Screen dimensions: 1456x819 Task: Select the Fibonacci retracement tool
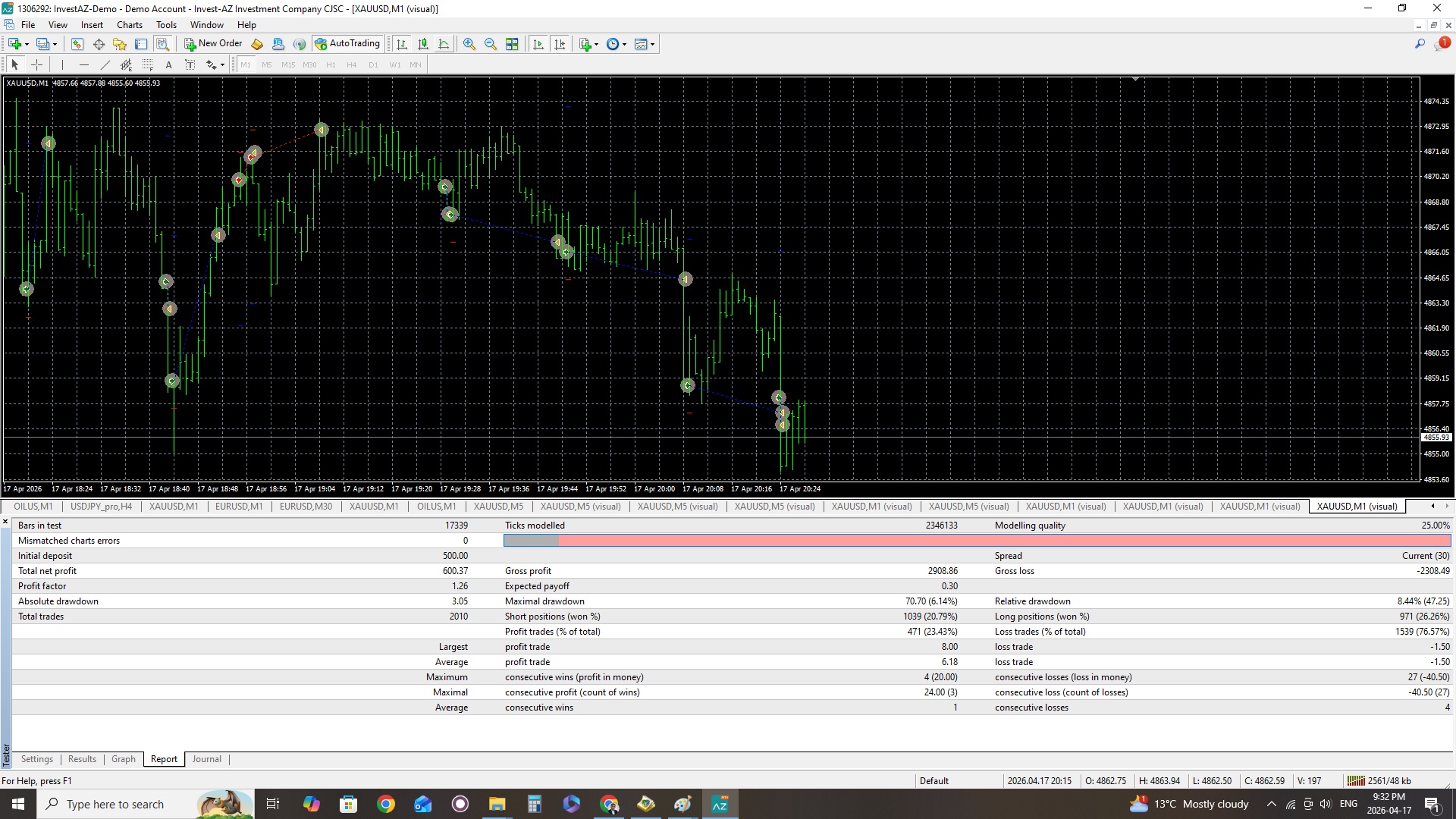pos(148,64)
